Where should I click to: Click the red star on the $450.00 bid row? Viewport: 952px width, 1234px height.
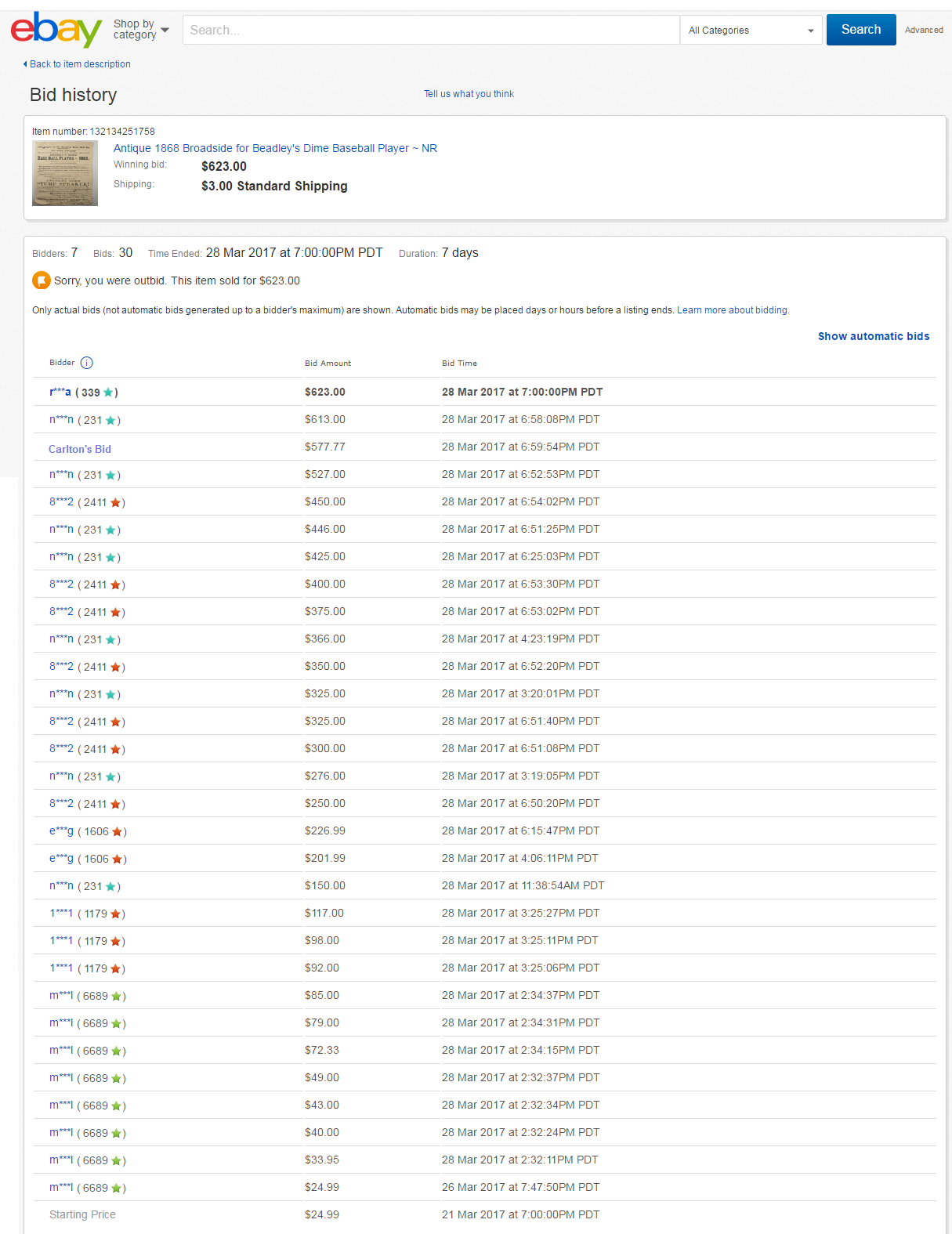click(115, 502)
